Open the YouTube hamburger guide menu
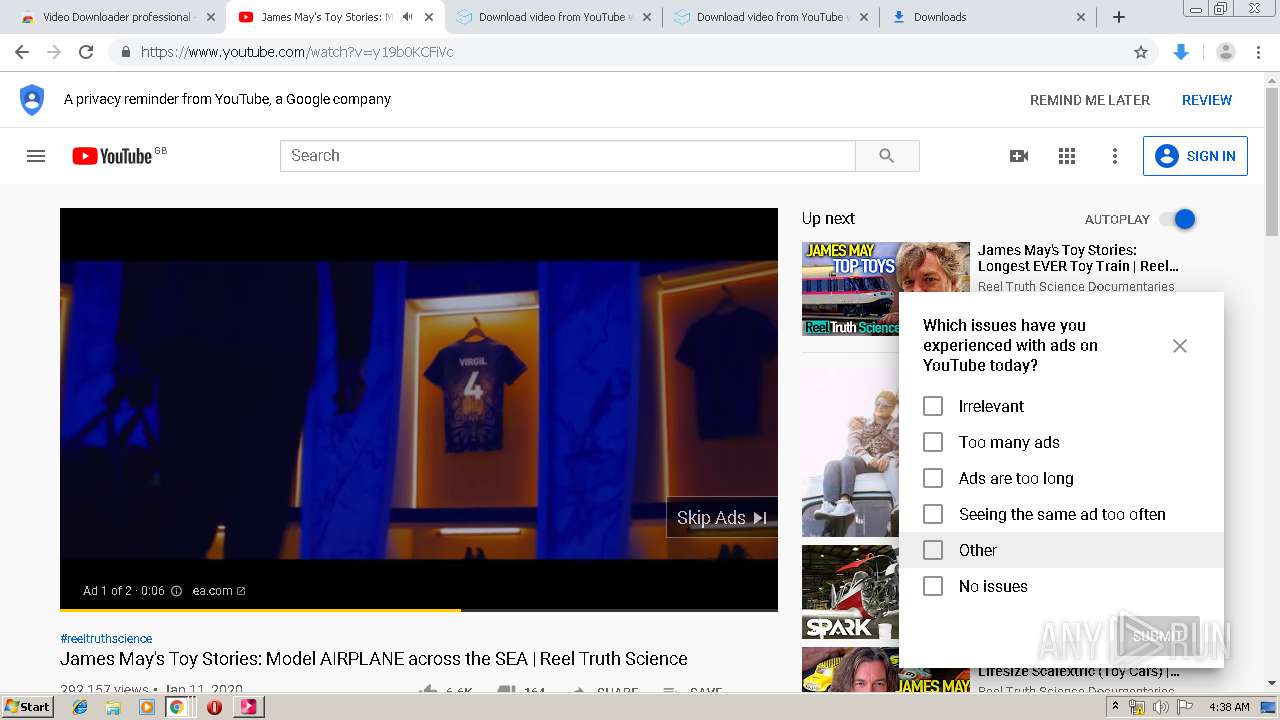 pyautogui.click(x=36, y=156)
